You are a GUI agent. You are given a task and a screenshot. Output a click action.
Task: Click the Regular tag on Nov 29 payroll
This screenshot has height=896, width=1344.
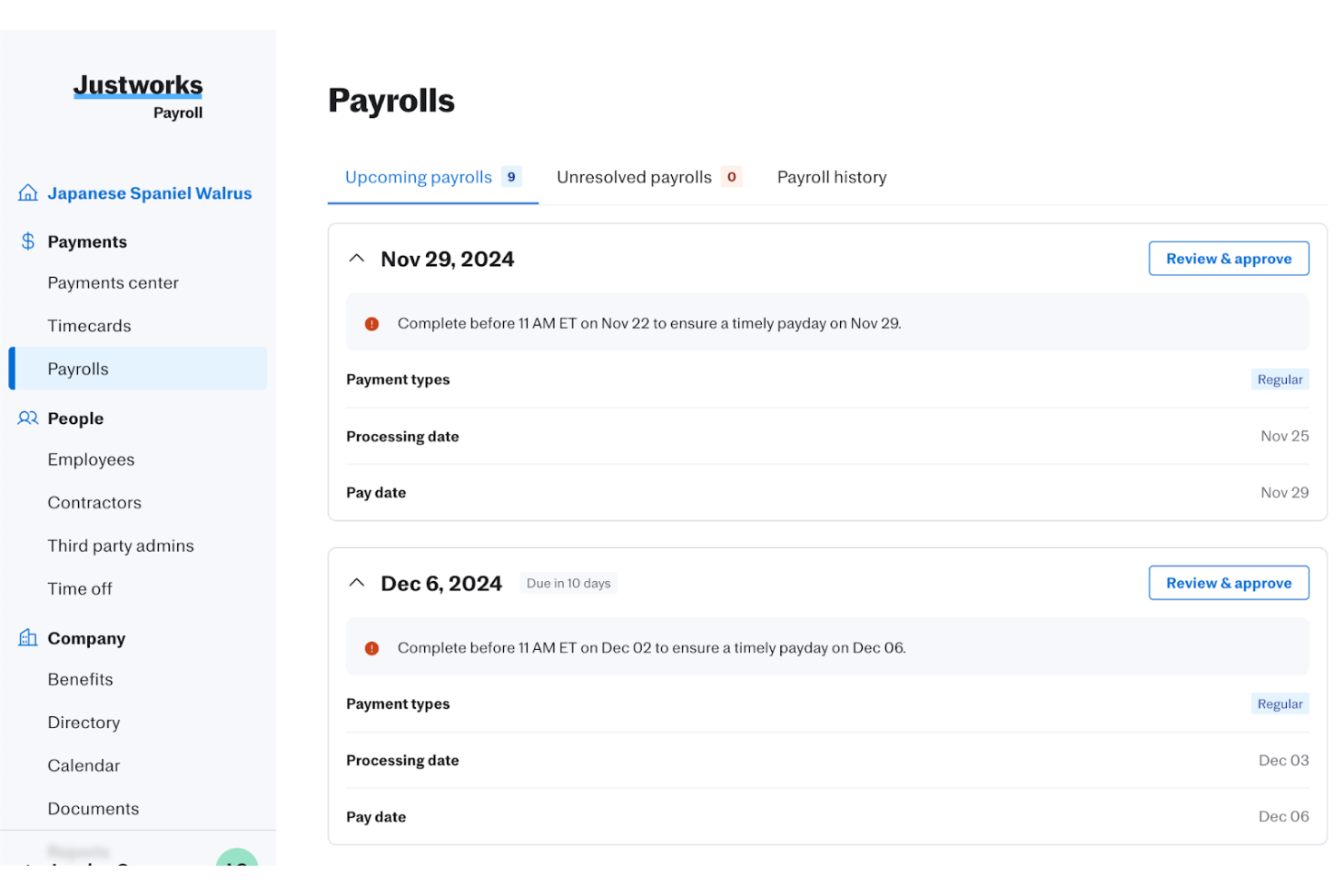[1279, 379]
